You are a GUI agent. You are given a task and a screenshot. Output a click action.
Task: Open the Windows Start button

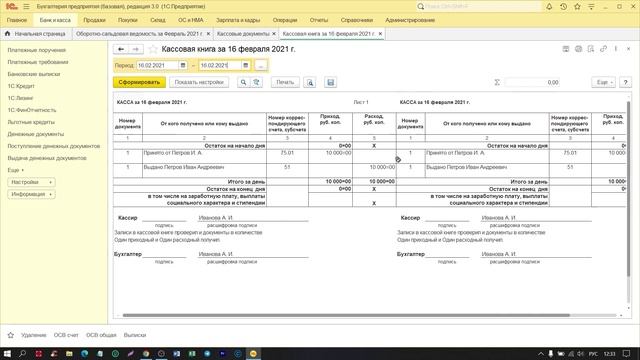click(x=7, y=353)
